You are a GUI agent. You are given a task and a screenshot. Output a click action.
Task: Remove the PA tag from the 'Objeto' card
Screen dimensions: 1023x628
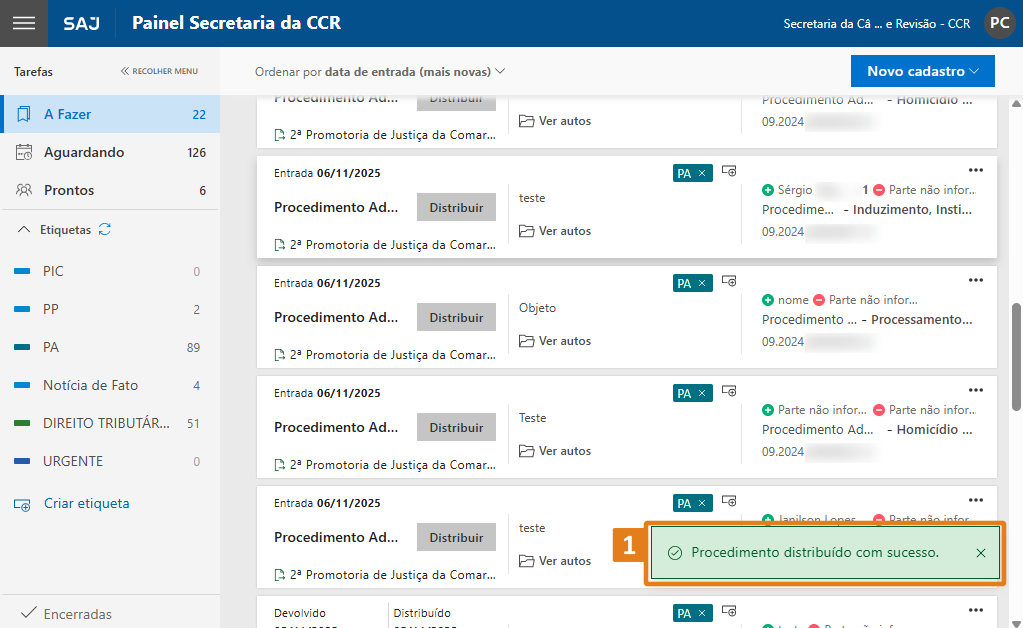tap(702, 283)
